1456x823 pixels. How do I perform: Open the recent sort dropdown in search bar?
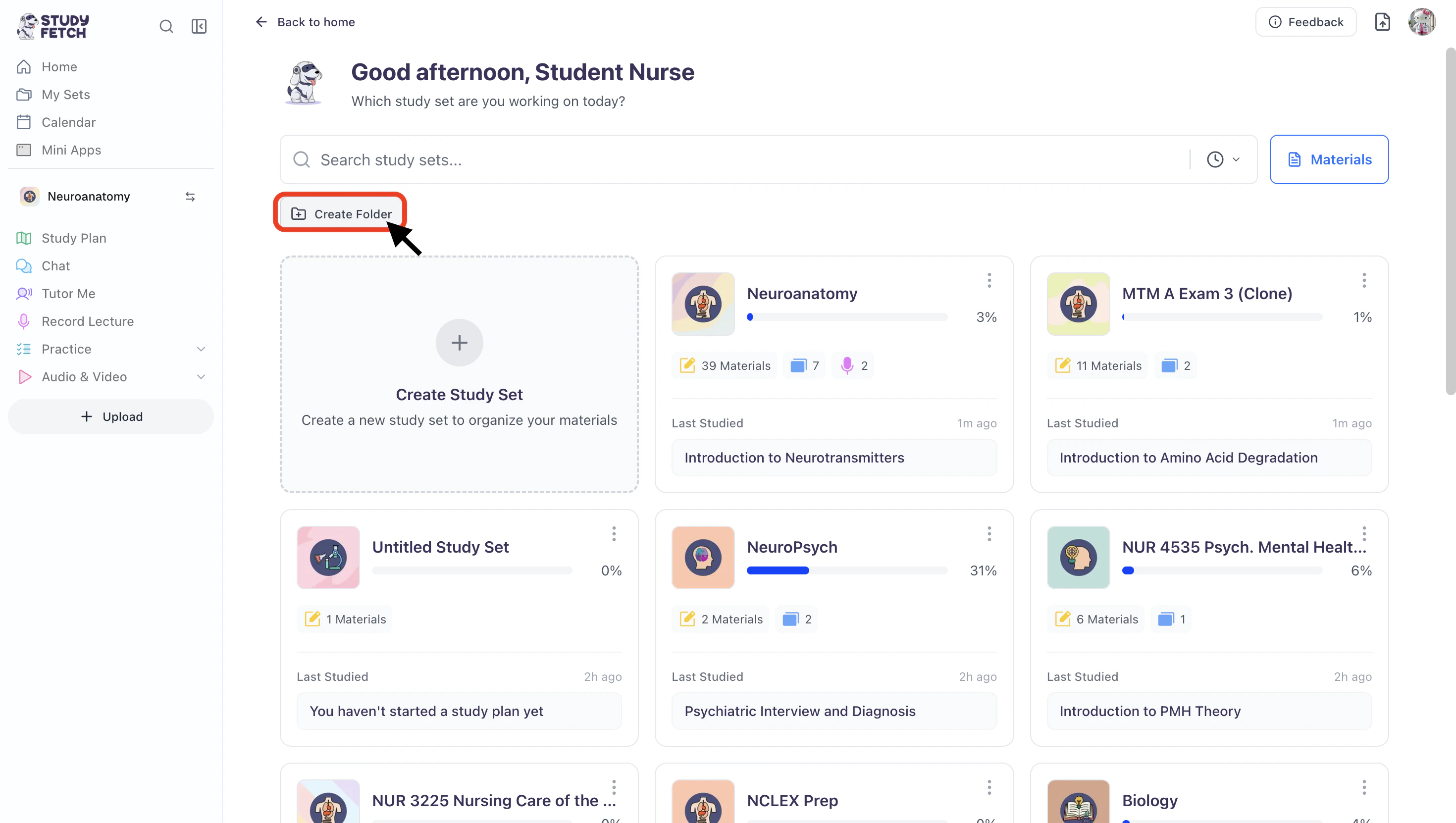1223,159
